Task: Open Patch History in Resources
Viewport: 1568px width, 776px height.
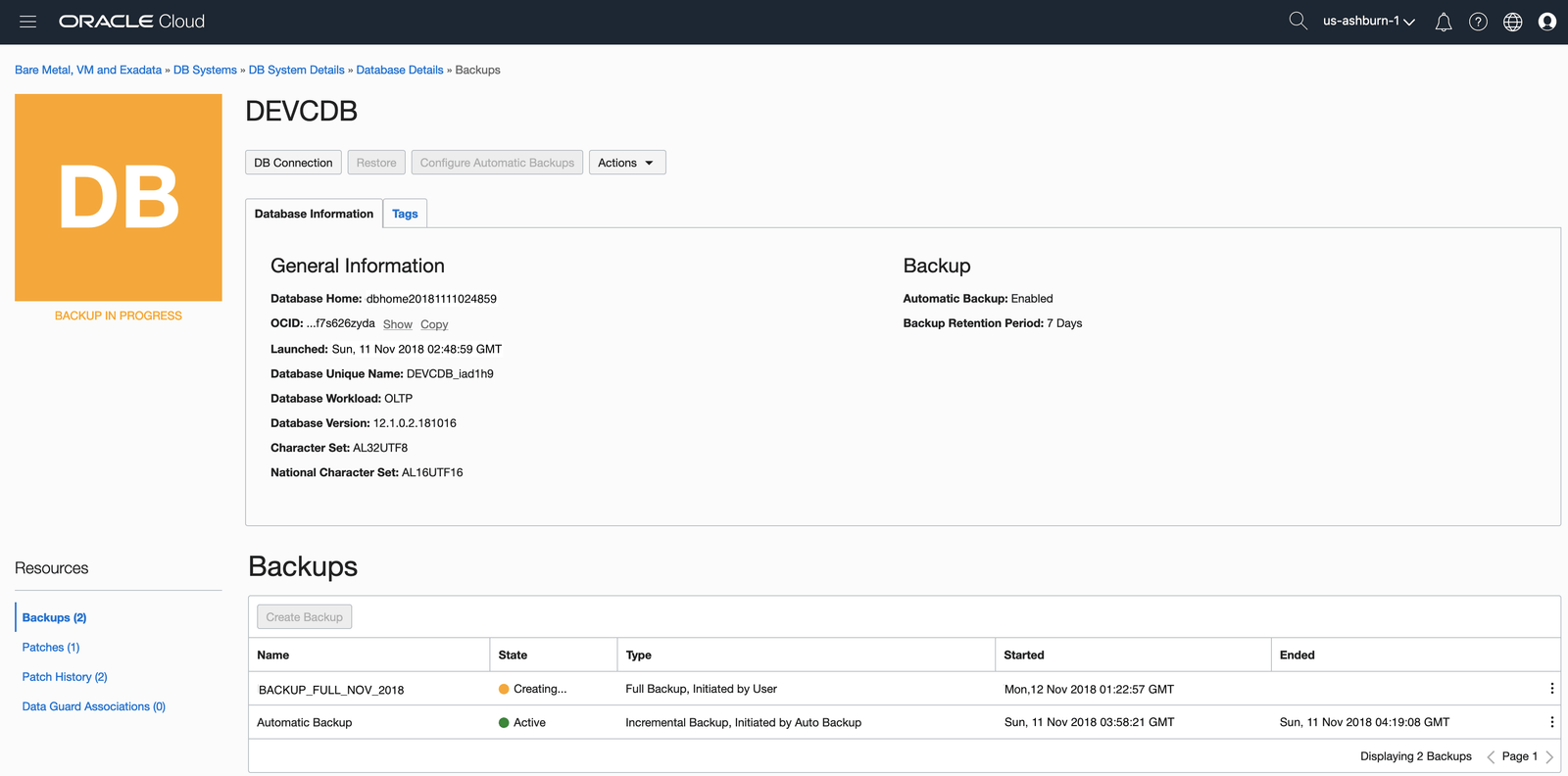Action: (65, 677)
